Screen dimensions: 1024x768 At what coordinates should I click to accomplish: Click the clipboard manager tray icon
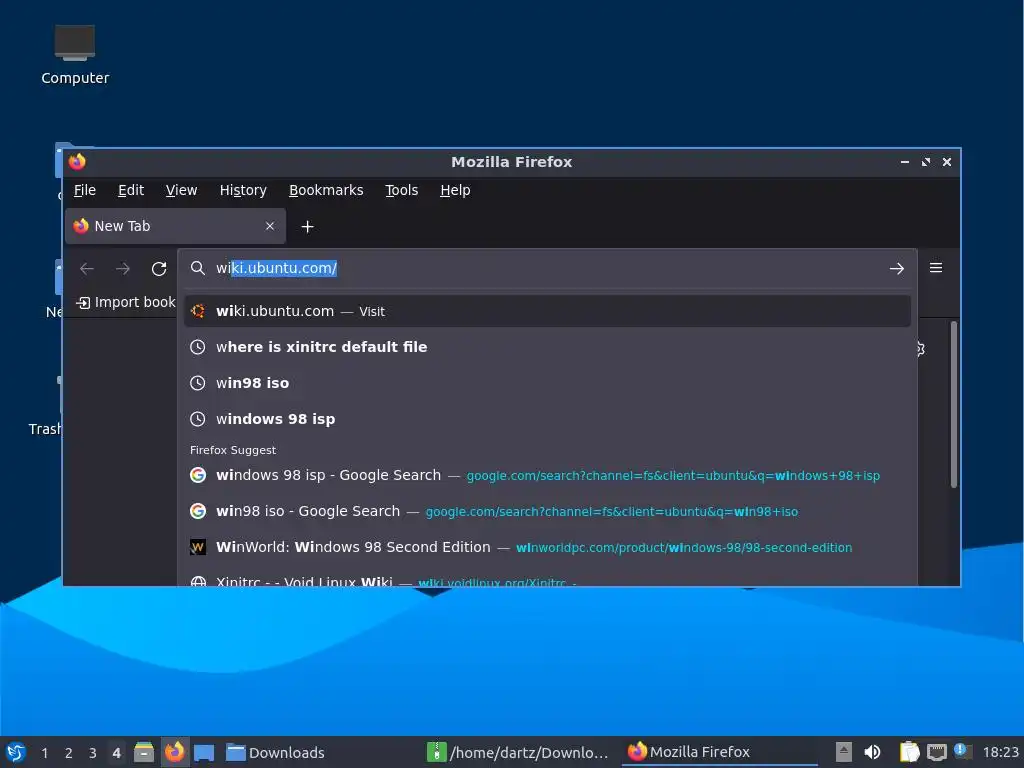(x=909, y=752)
